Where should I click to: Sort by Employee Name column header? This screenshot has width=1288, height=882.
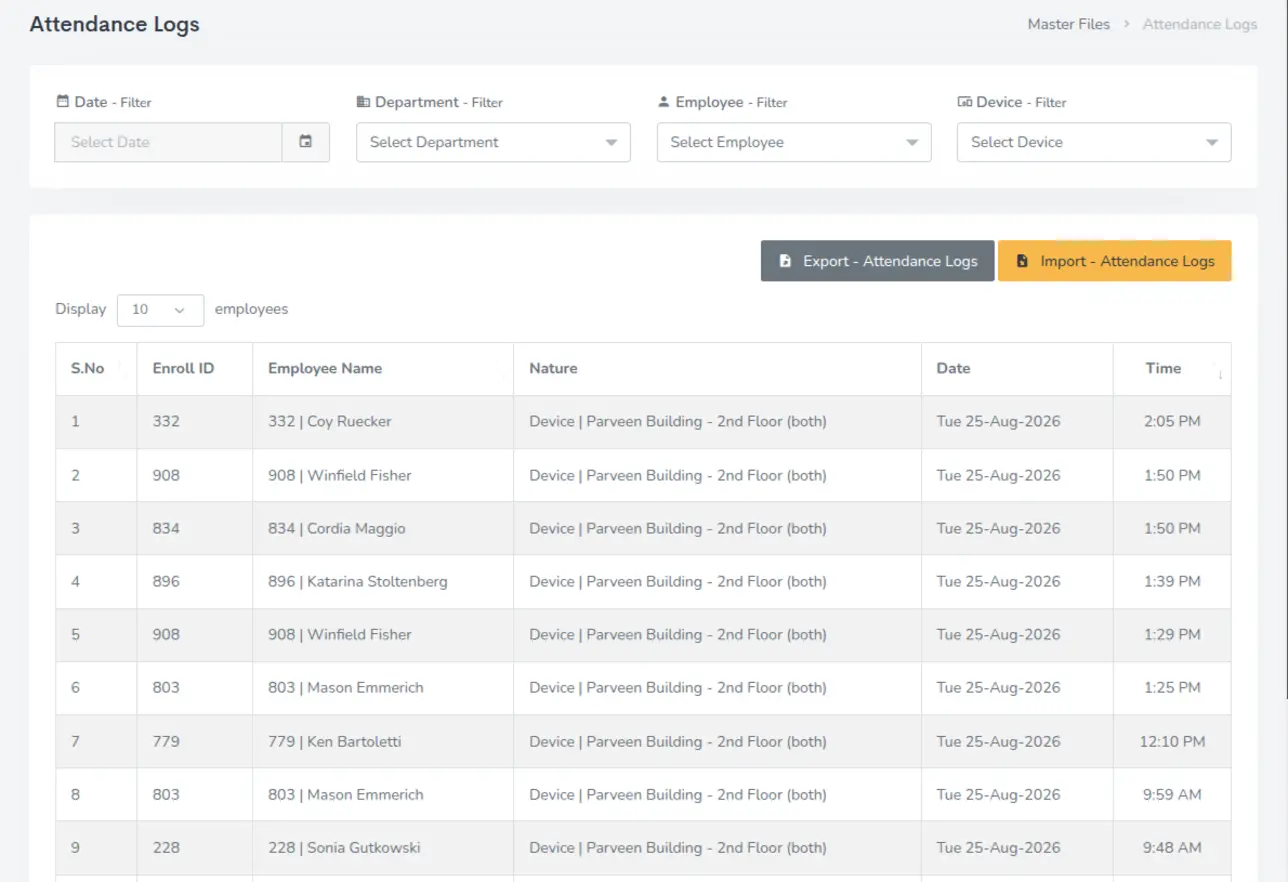click(x=383, y=369)
